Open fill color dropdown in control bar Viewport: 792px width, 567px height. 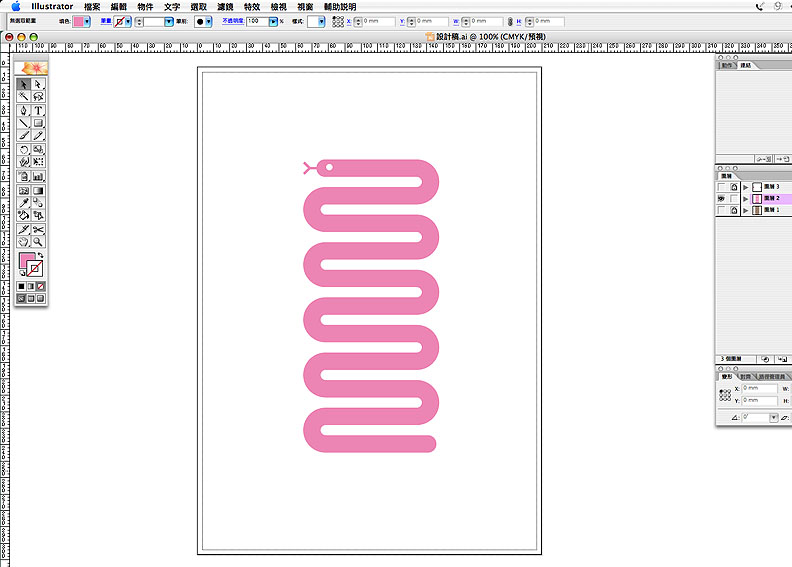click(87, 21)
